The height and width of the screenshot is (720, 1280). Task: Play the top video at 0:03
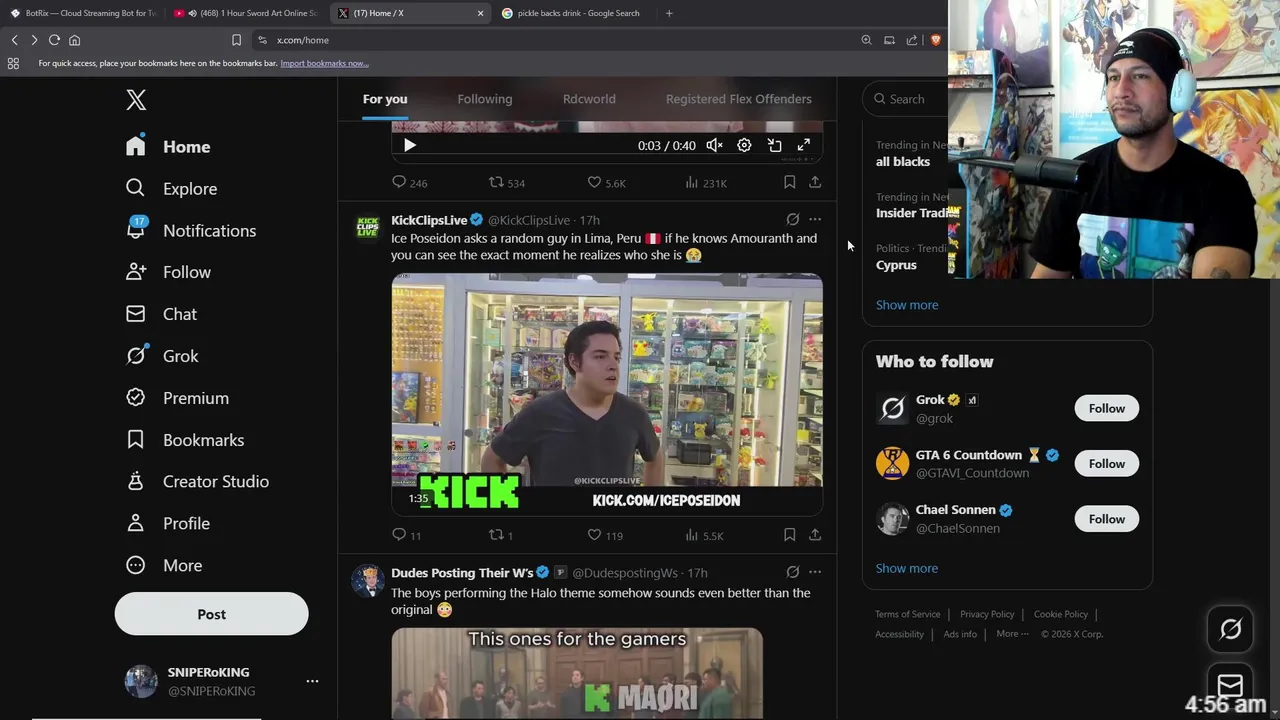[x=409, y=146]
